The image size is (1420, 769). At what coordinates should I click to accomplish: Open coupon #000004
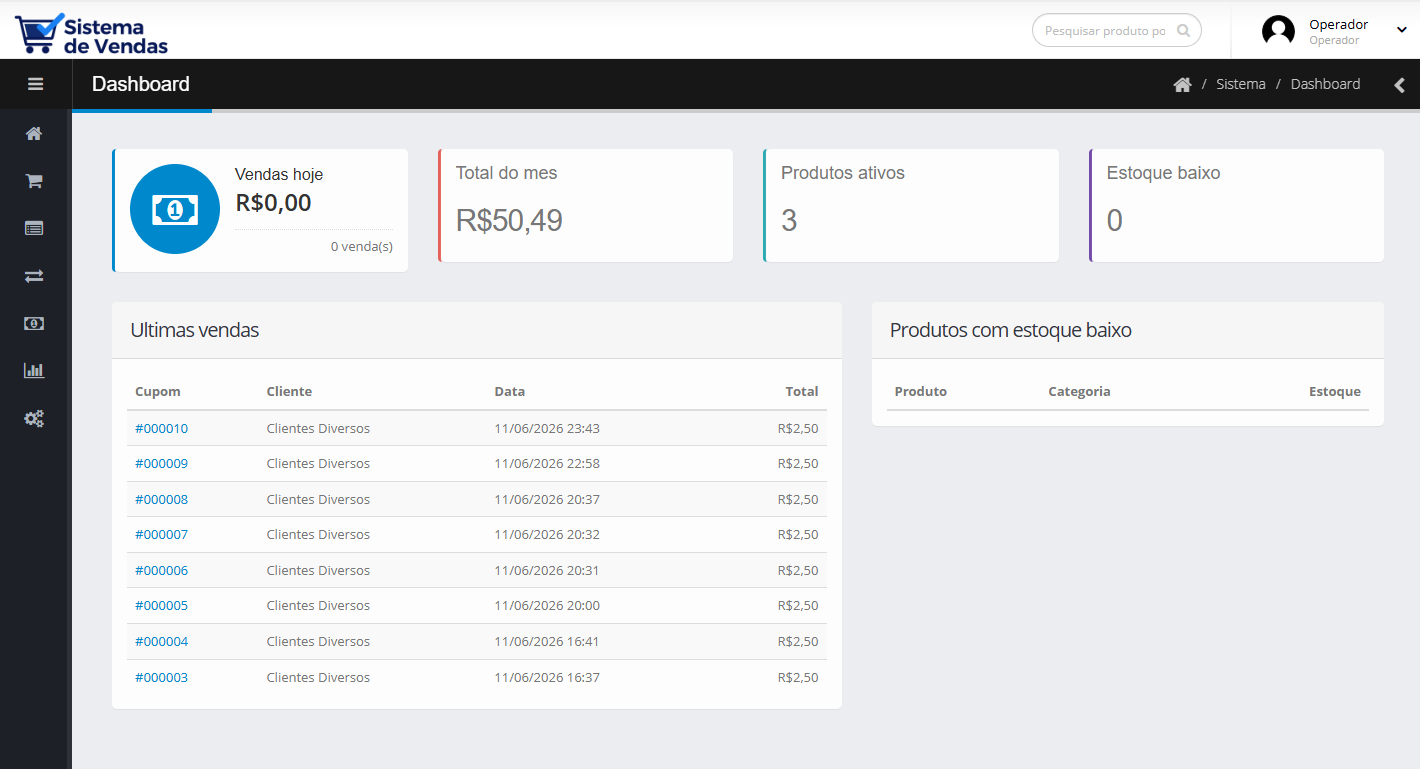click(x=161, y=641)
